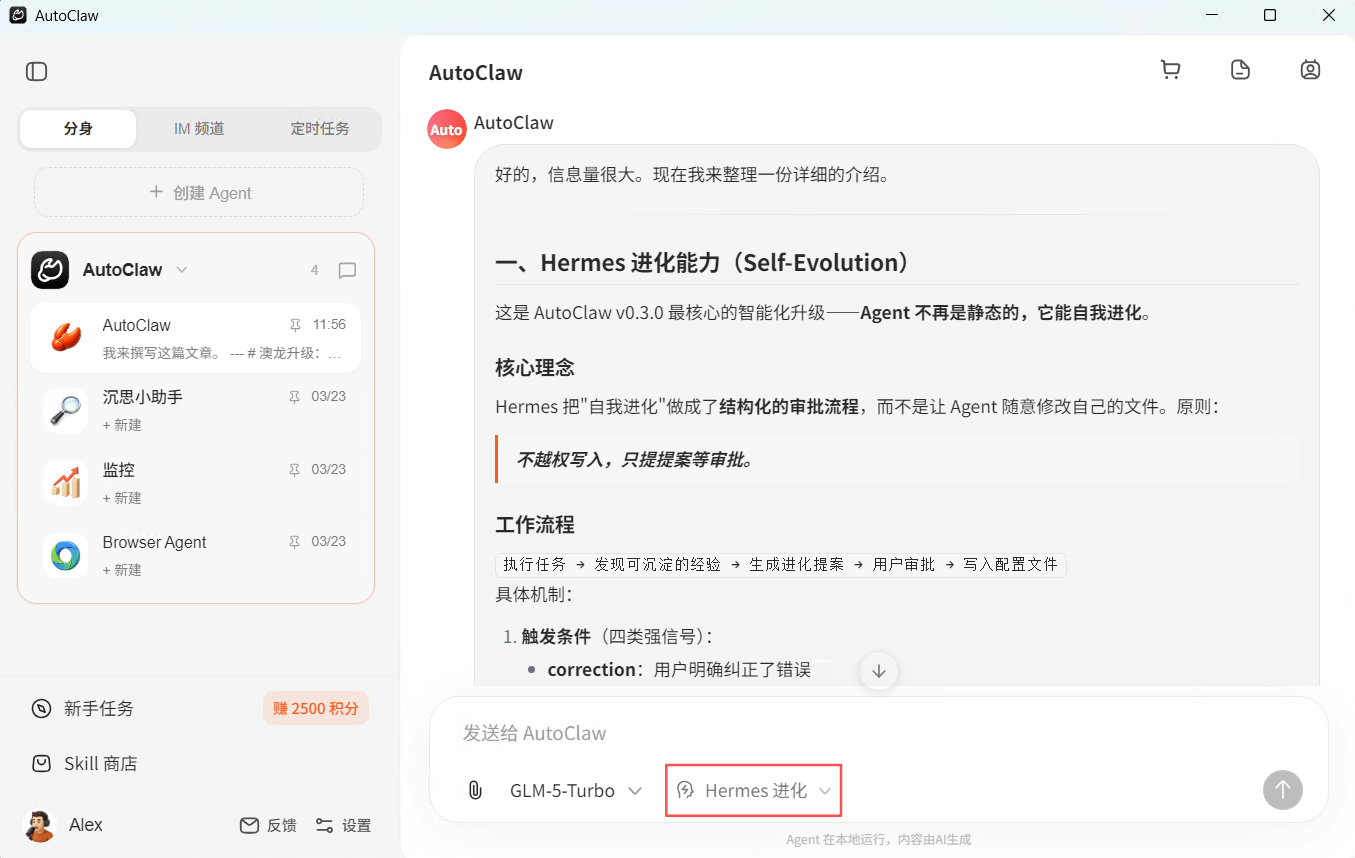Click the 11:56 timestamp on AutoClaw row
Image resolution: width=1355 pixels, height=858 pixels.
tap(329, 325)
